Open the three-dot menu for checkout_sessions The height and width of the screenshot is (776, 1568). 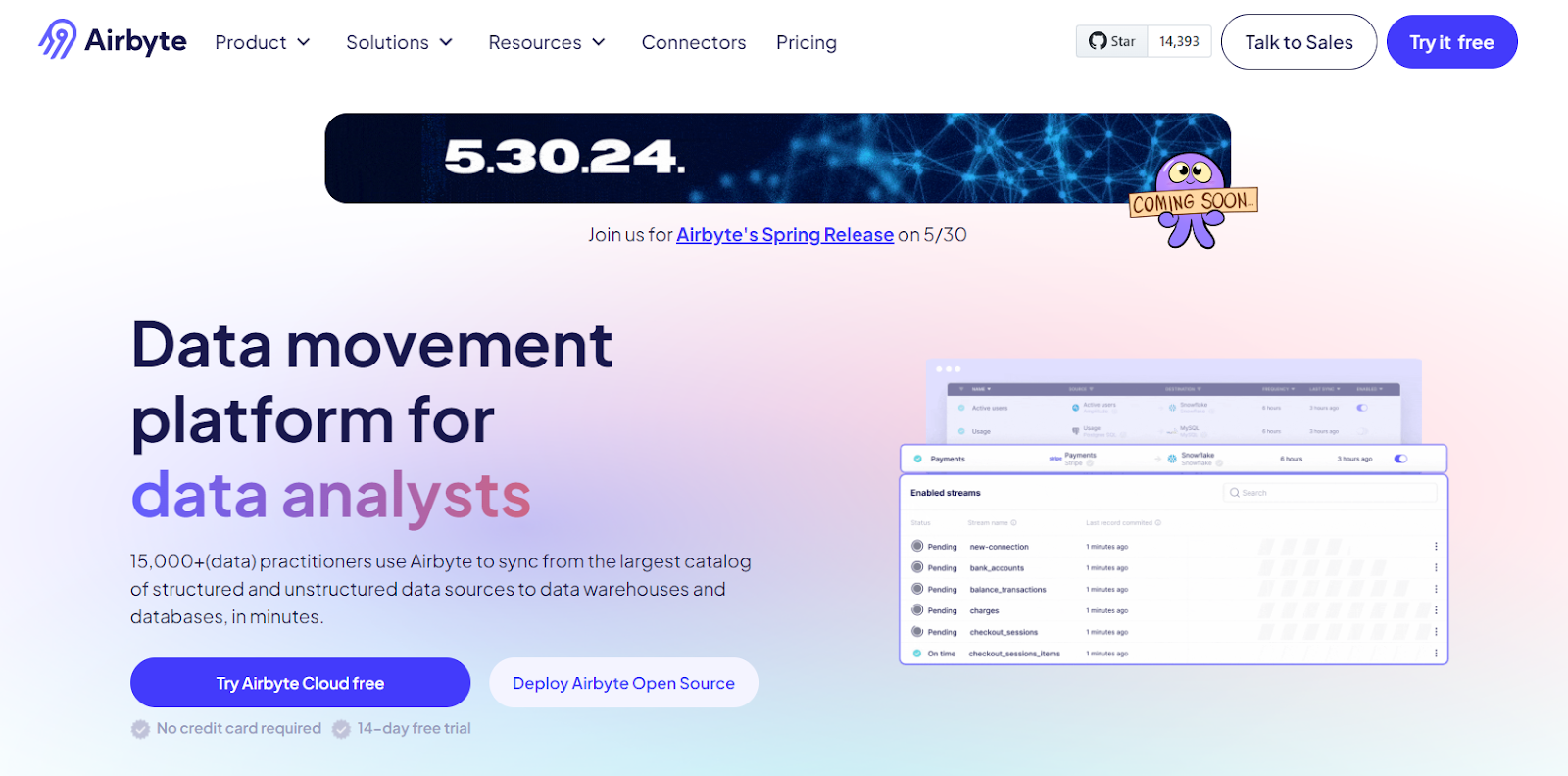[x=1436, y=632]
